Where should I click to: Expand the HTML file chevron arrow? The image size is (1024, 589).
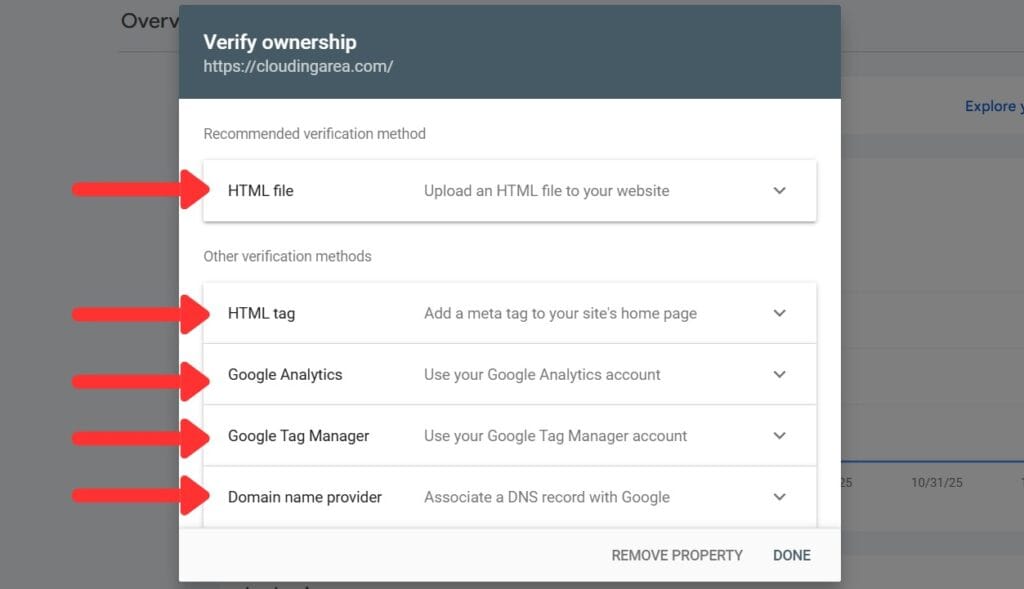(780, 191)
